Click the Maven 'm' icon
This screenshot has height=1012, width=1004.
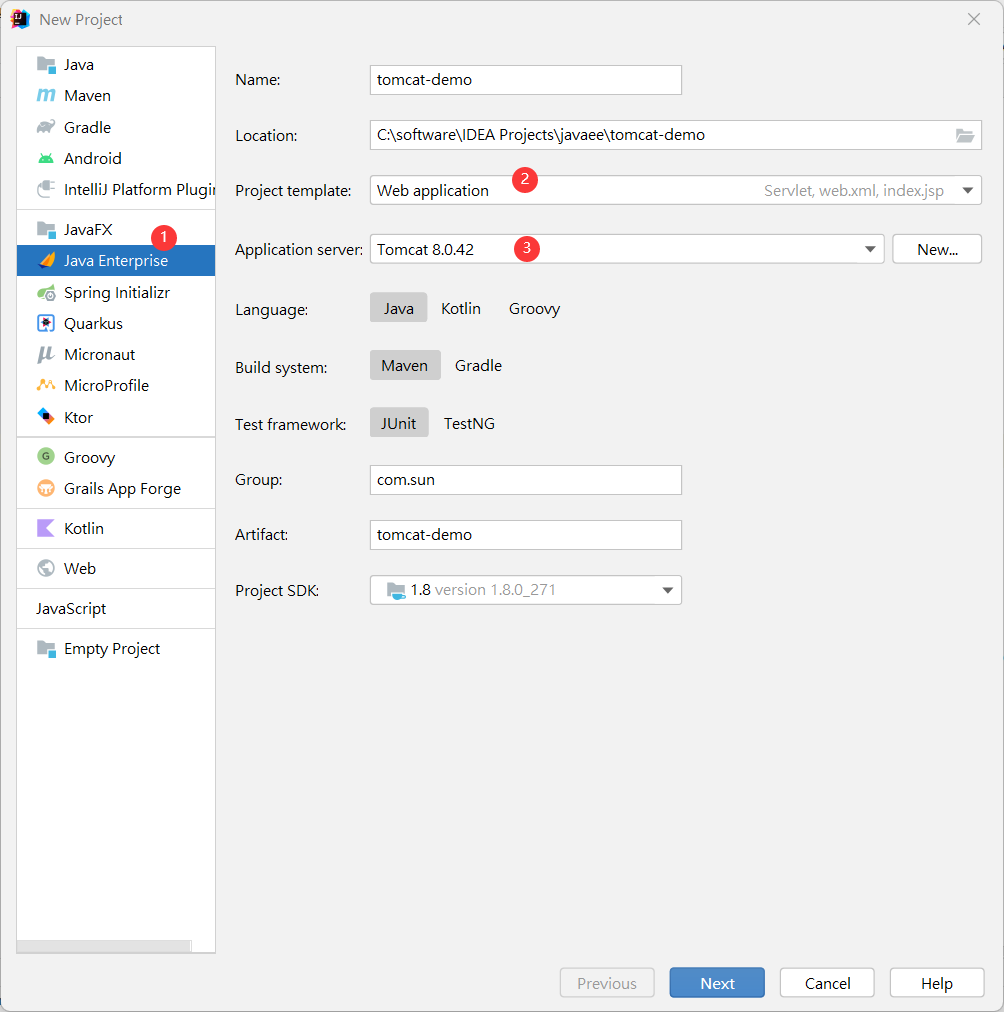46,96
